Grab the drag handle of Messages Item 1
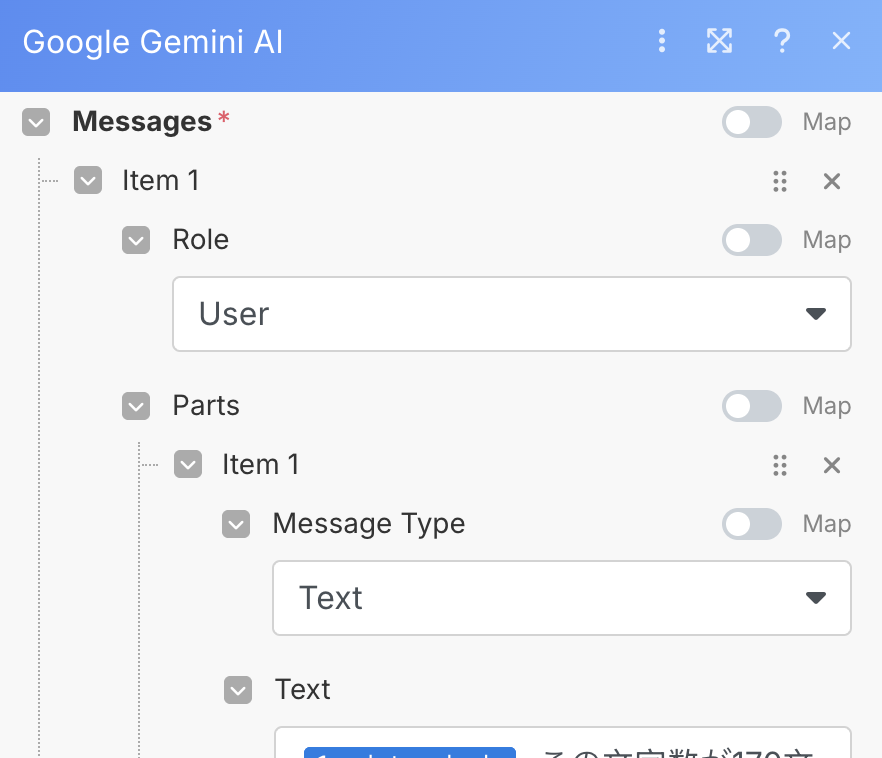The width and height of the screenshot is (882, 758). pos(780,181)
